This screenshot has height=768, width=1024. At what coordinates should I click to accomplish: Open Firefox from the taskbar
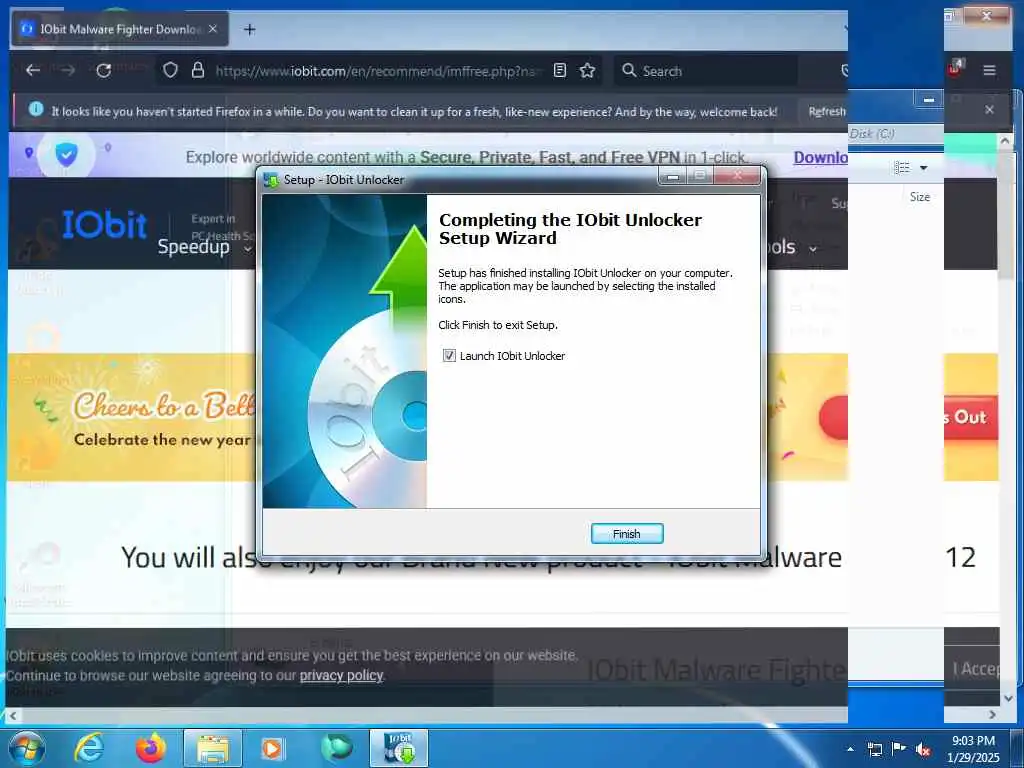tap(151, 748)
